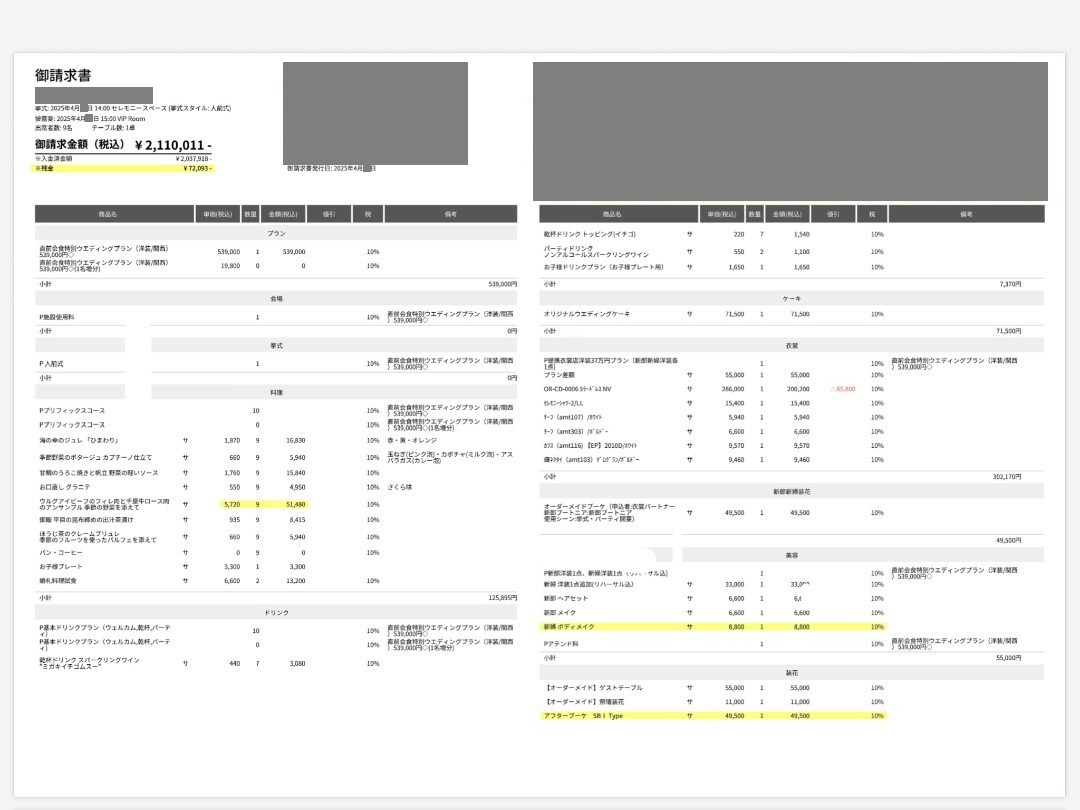
Task: Select the highlighted 51,480 amount
Action: coord(295,504)
